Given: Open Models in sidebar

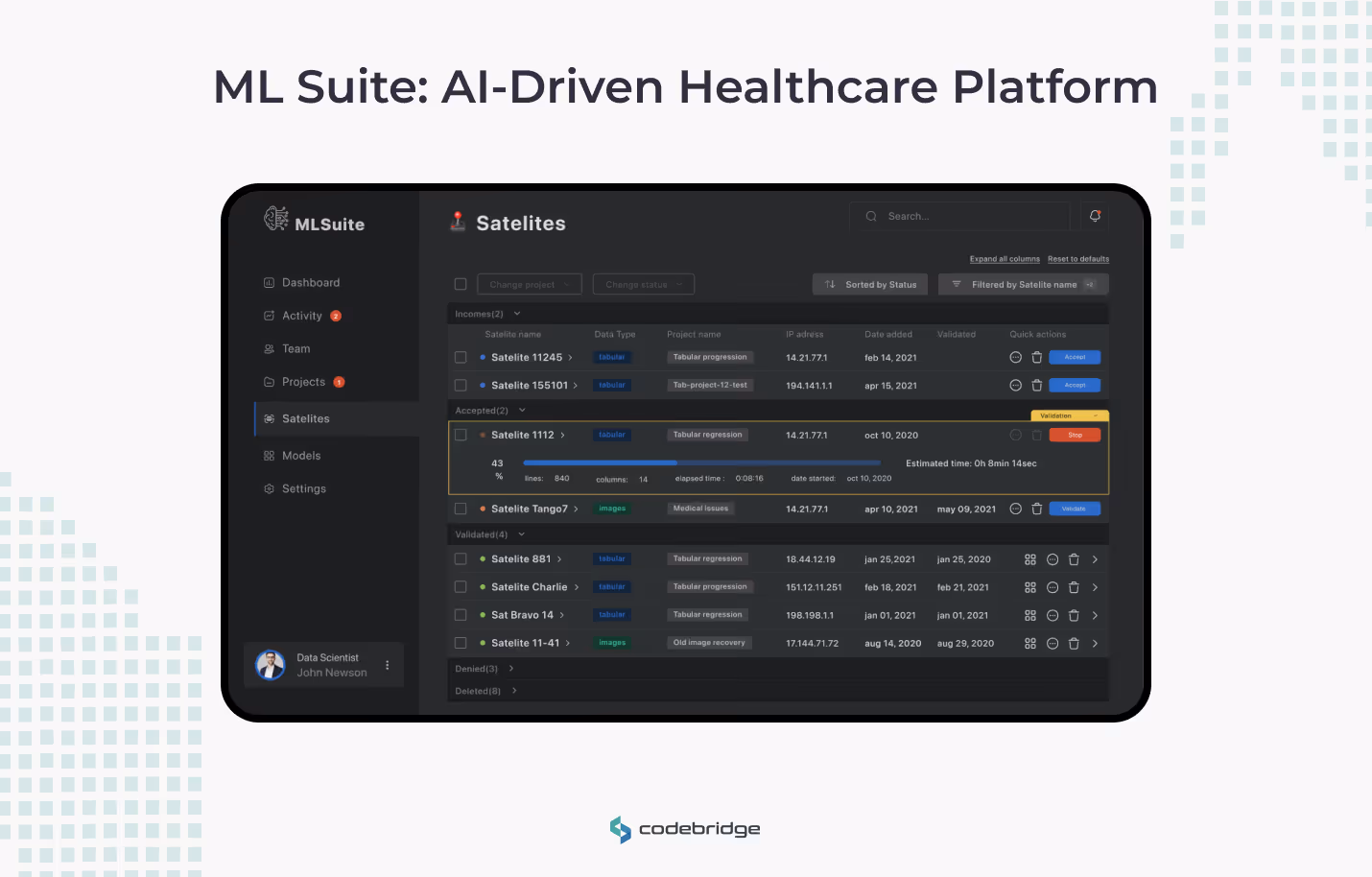Looking at the screenshot, I should coord(293,456).
